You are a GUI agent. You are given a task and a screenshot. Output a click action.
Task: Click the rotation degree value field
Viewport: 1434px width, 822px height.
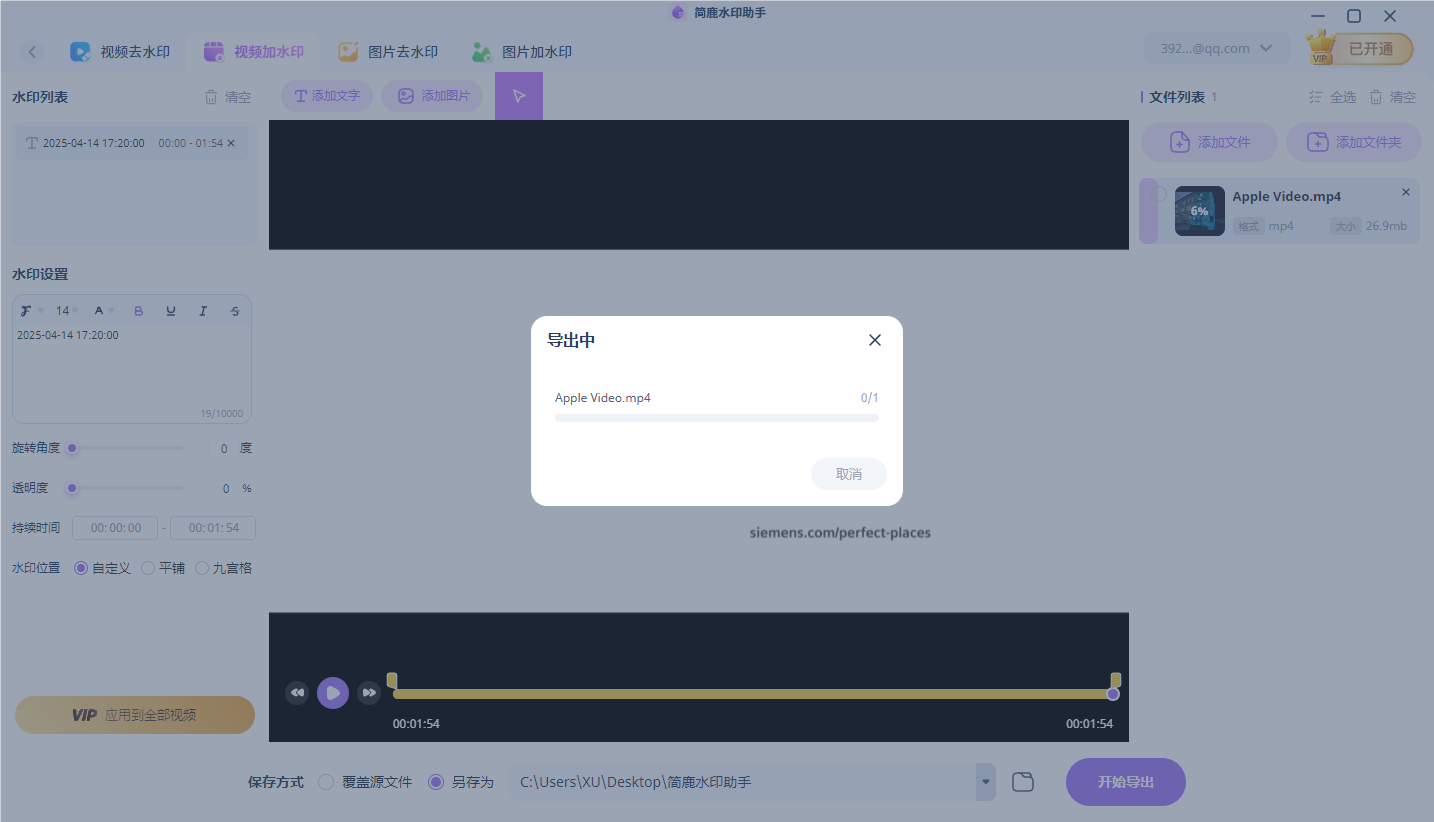click(222, 449)
